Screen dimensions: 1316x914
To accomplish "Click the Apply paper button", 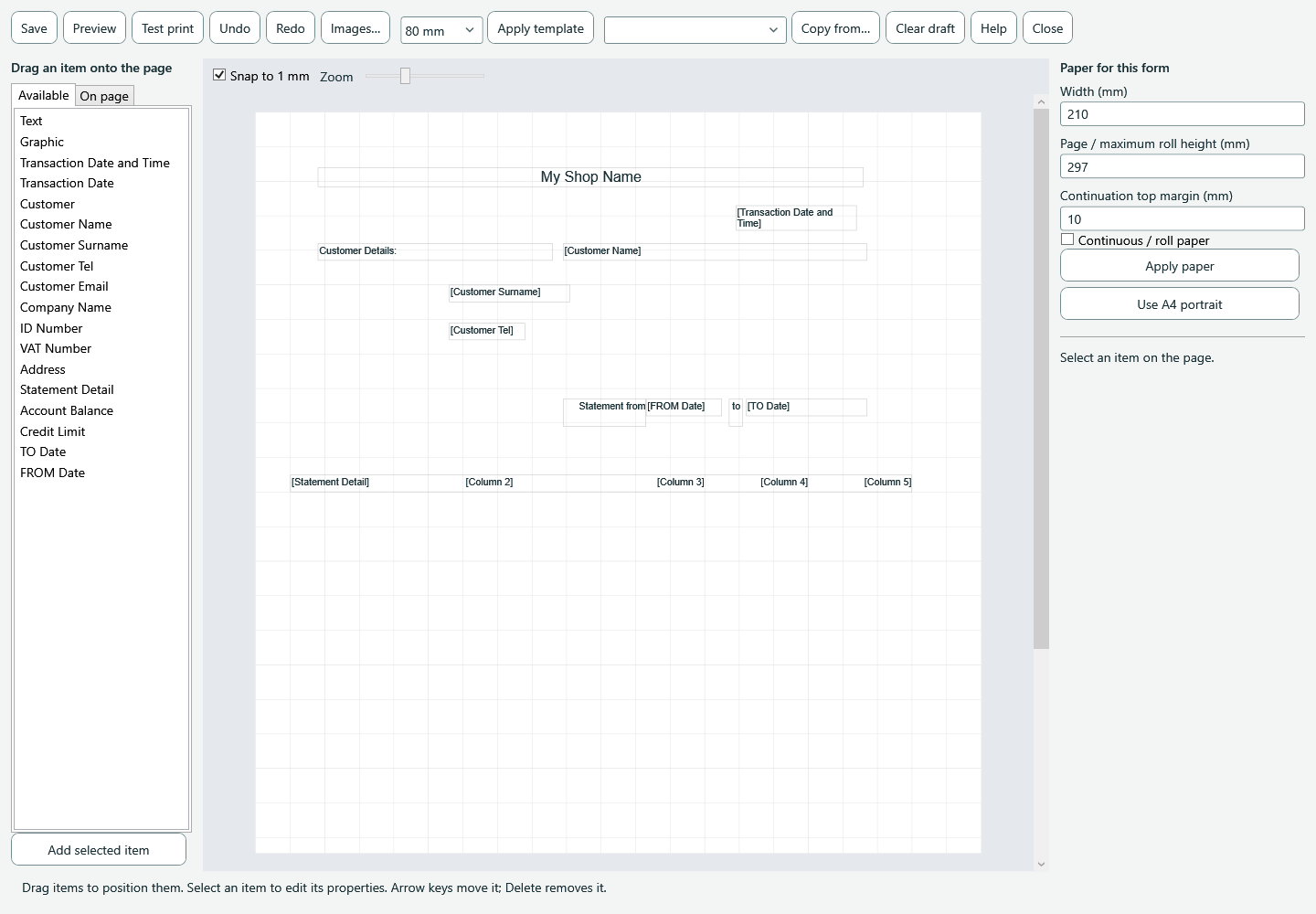I will click(x=1180, y=266).
